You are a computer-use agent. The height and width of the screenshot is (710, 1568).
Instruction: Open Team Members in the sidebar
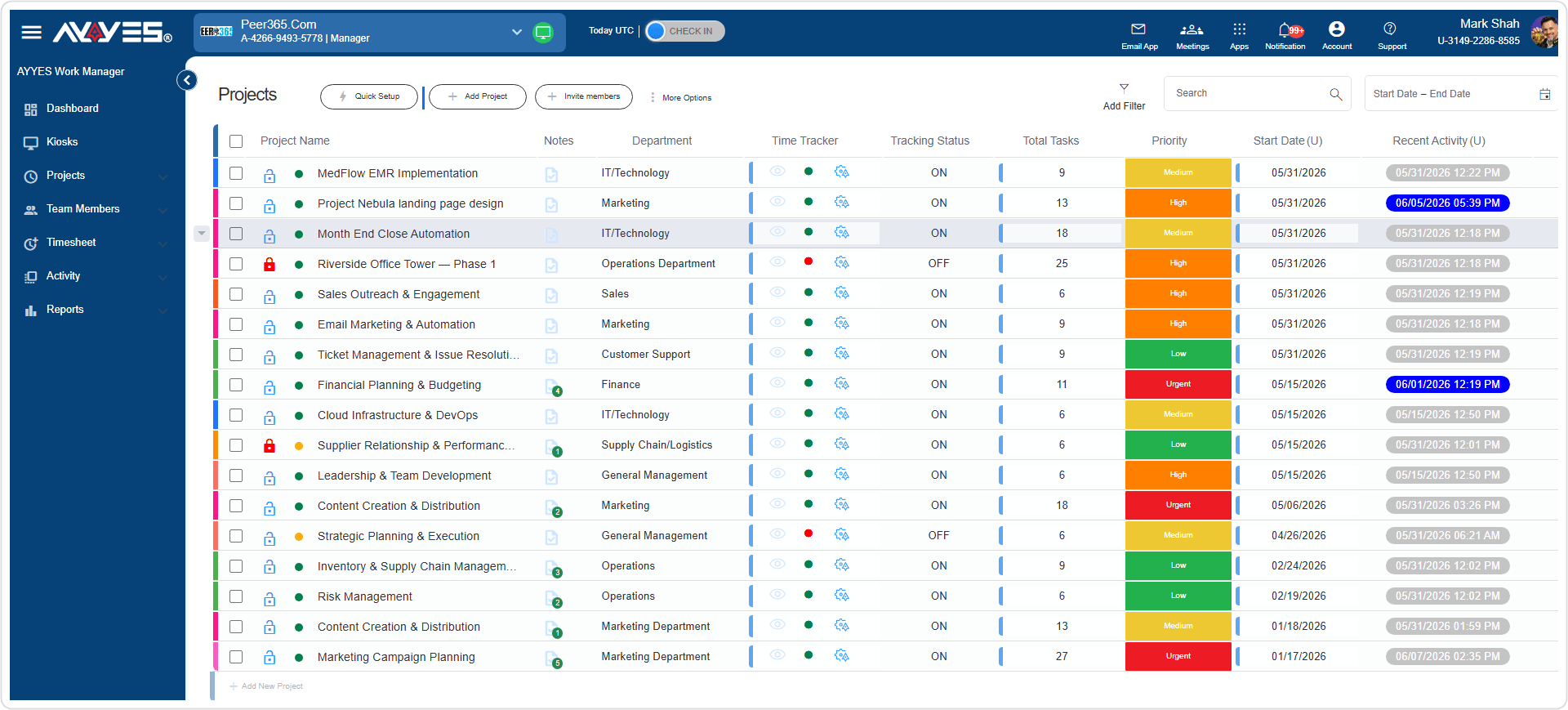click(x=82, y=209)
